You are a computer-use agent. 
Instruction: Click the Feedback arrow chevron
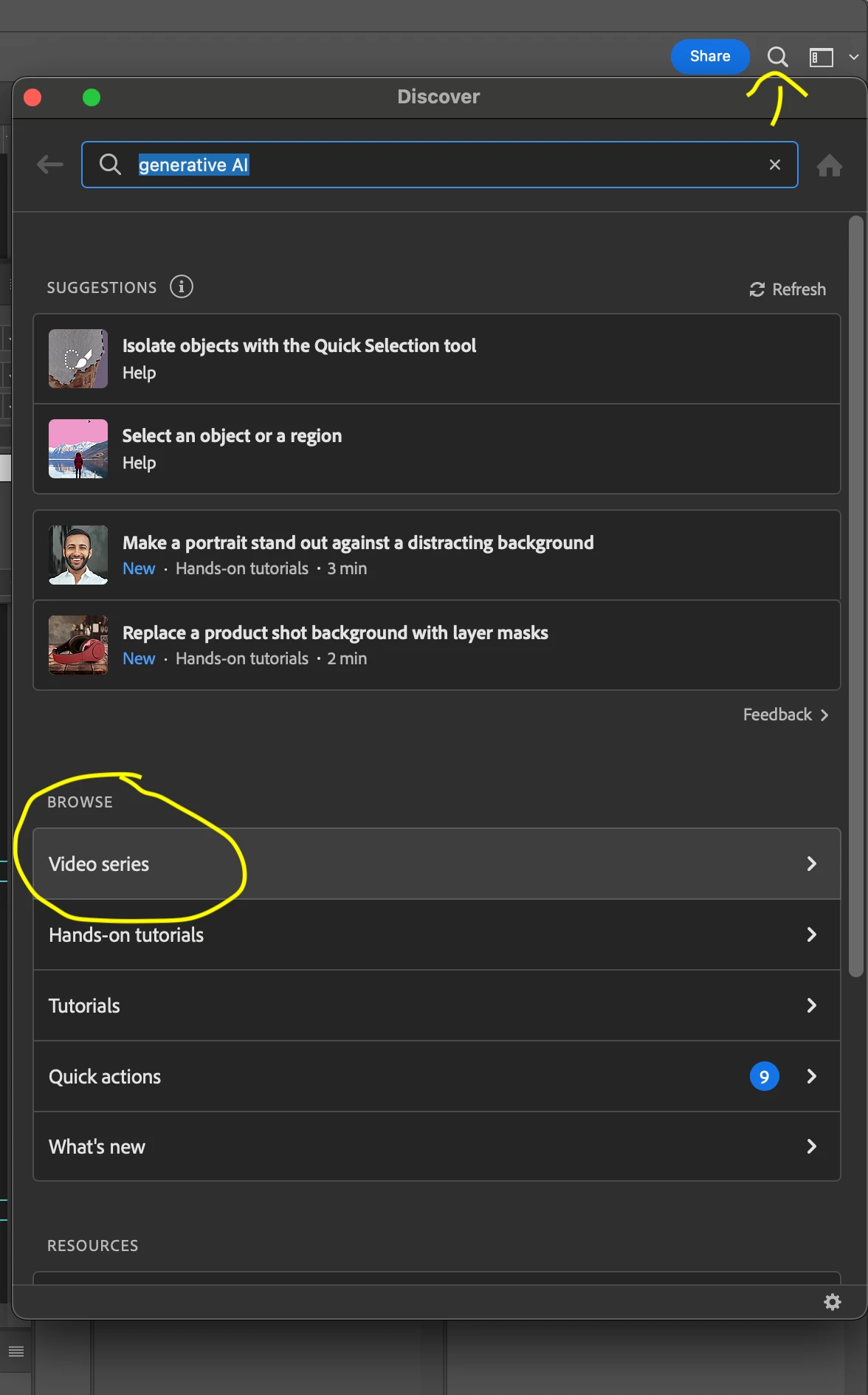(824, 715)
